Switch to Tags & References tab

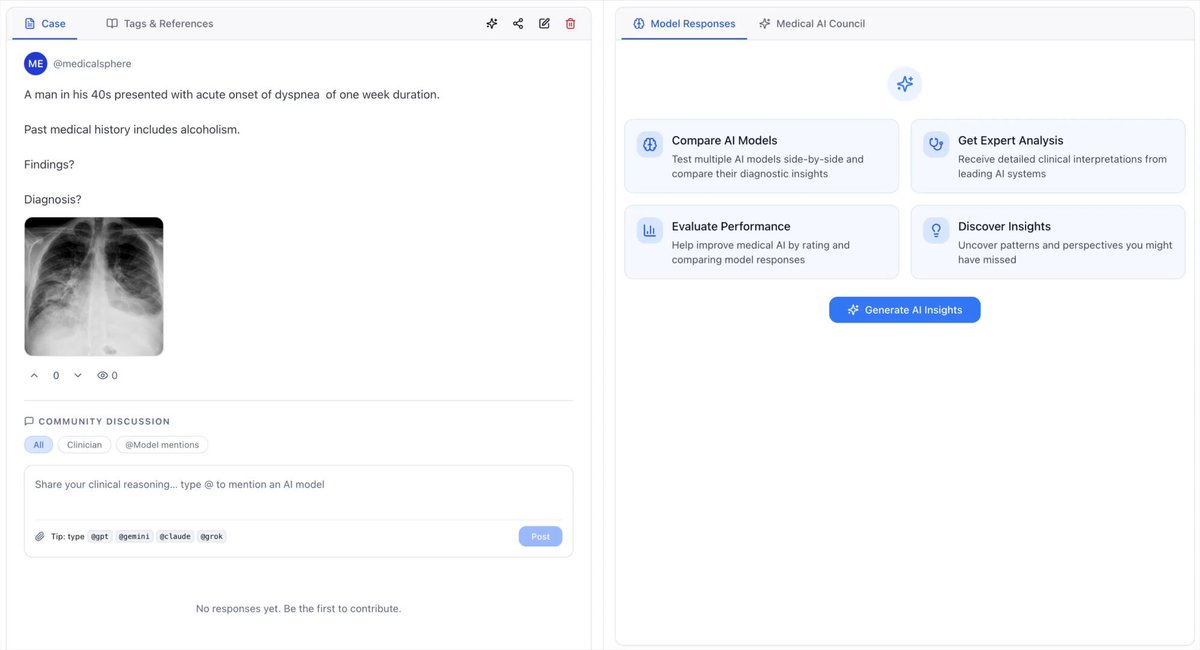[160, 23]
